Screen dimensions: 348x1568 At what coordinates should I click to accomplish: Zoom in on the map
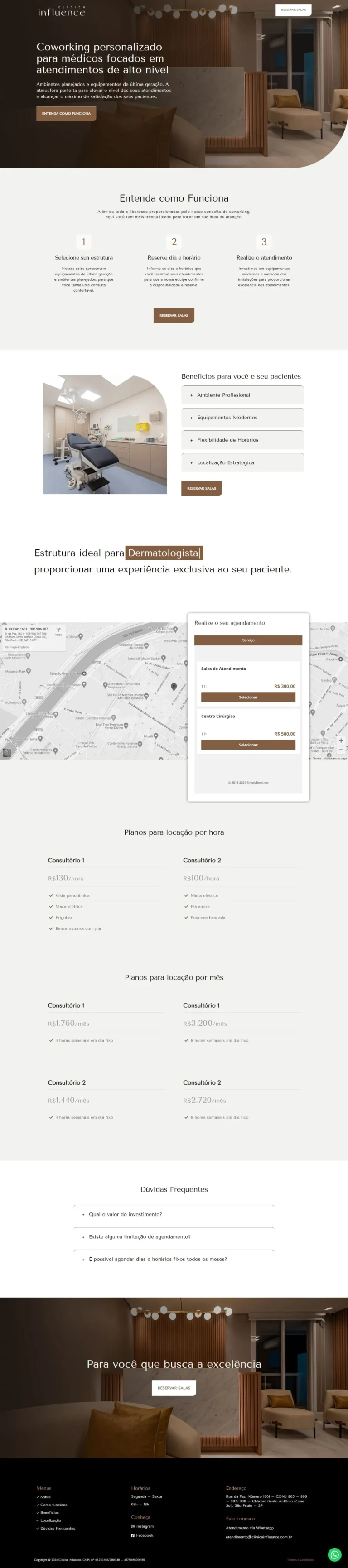coord(341,741)
